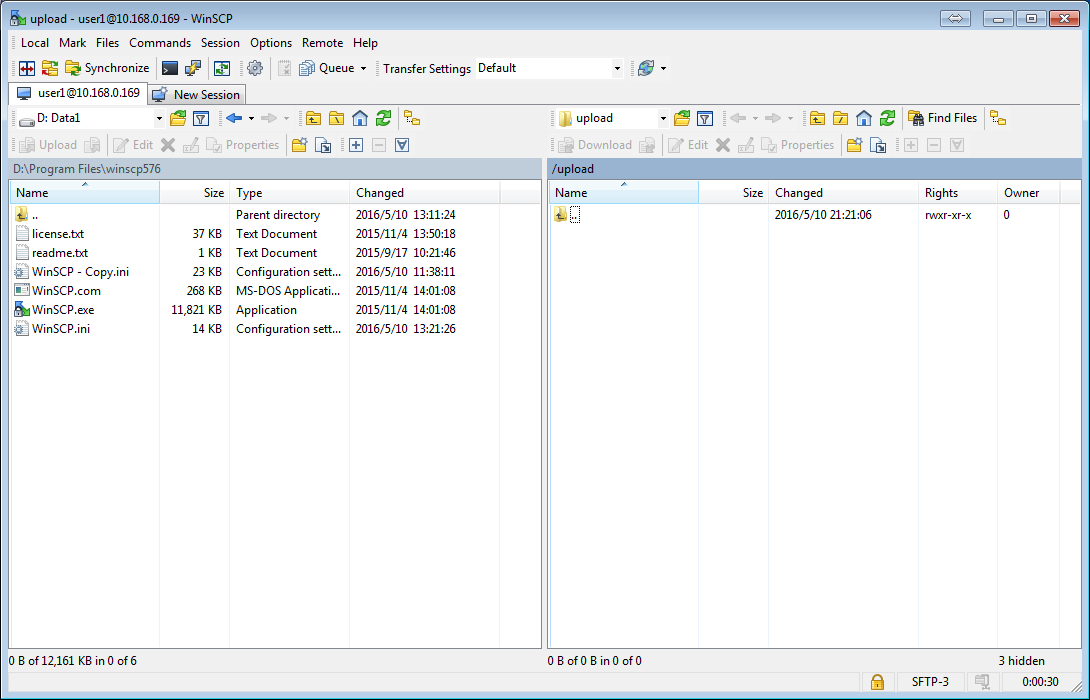1090x700 pixels.
Task: Go back in local panel using blue arrow
Action: [234, 118]
